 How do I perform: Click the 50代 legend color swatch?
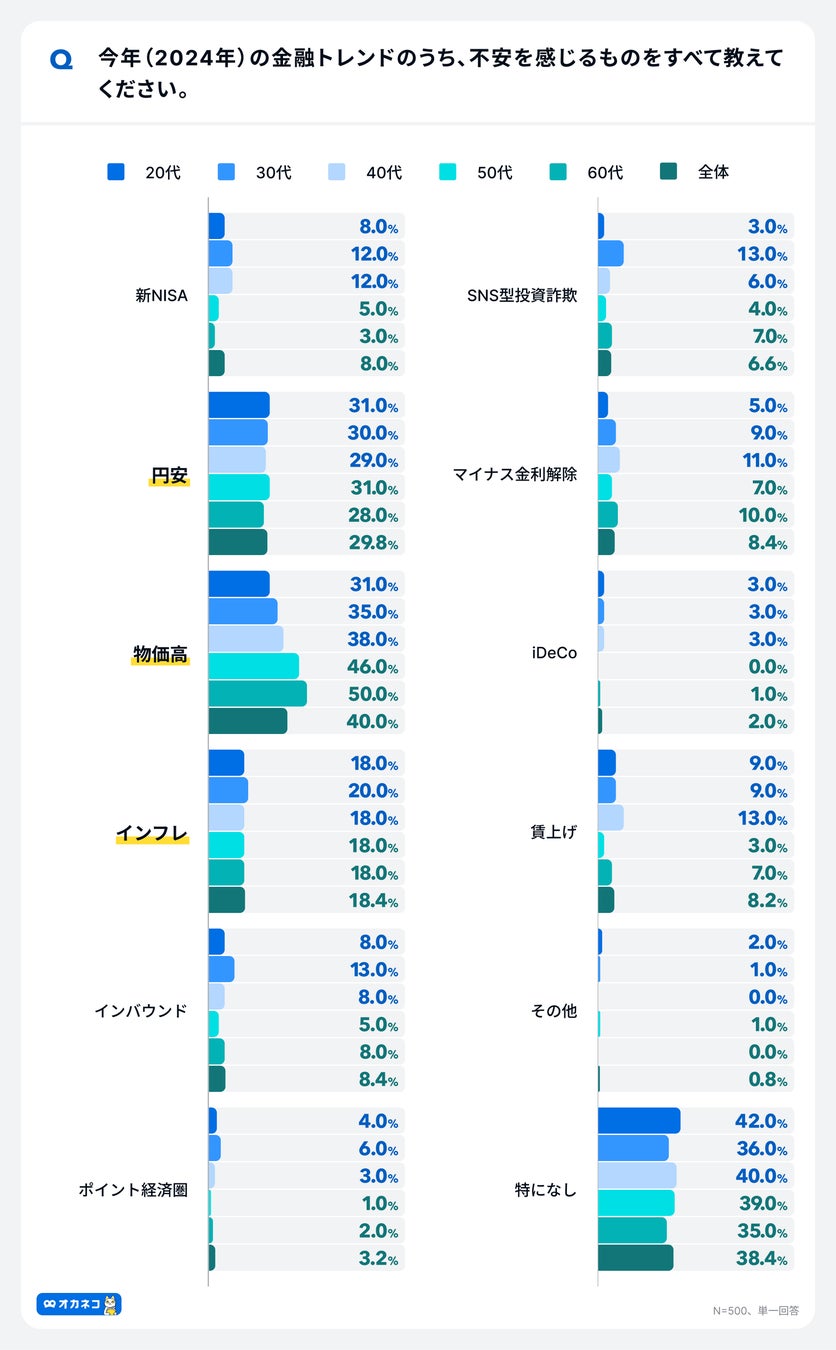pos(447,172)
